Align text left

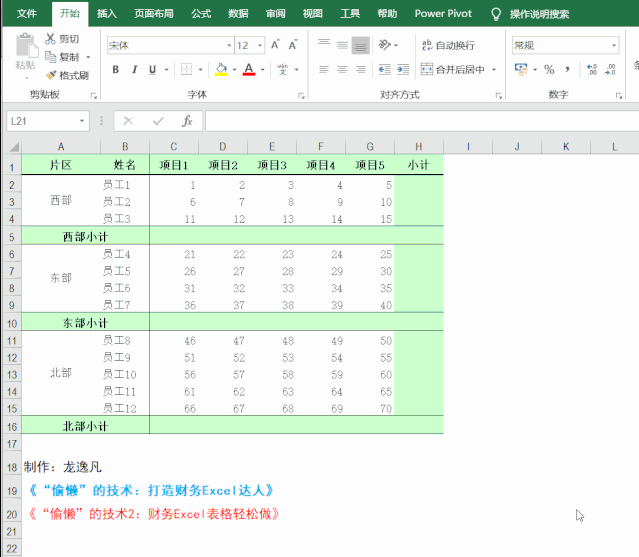[x=324, y=70]
